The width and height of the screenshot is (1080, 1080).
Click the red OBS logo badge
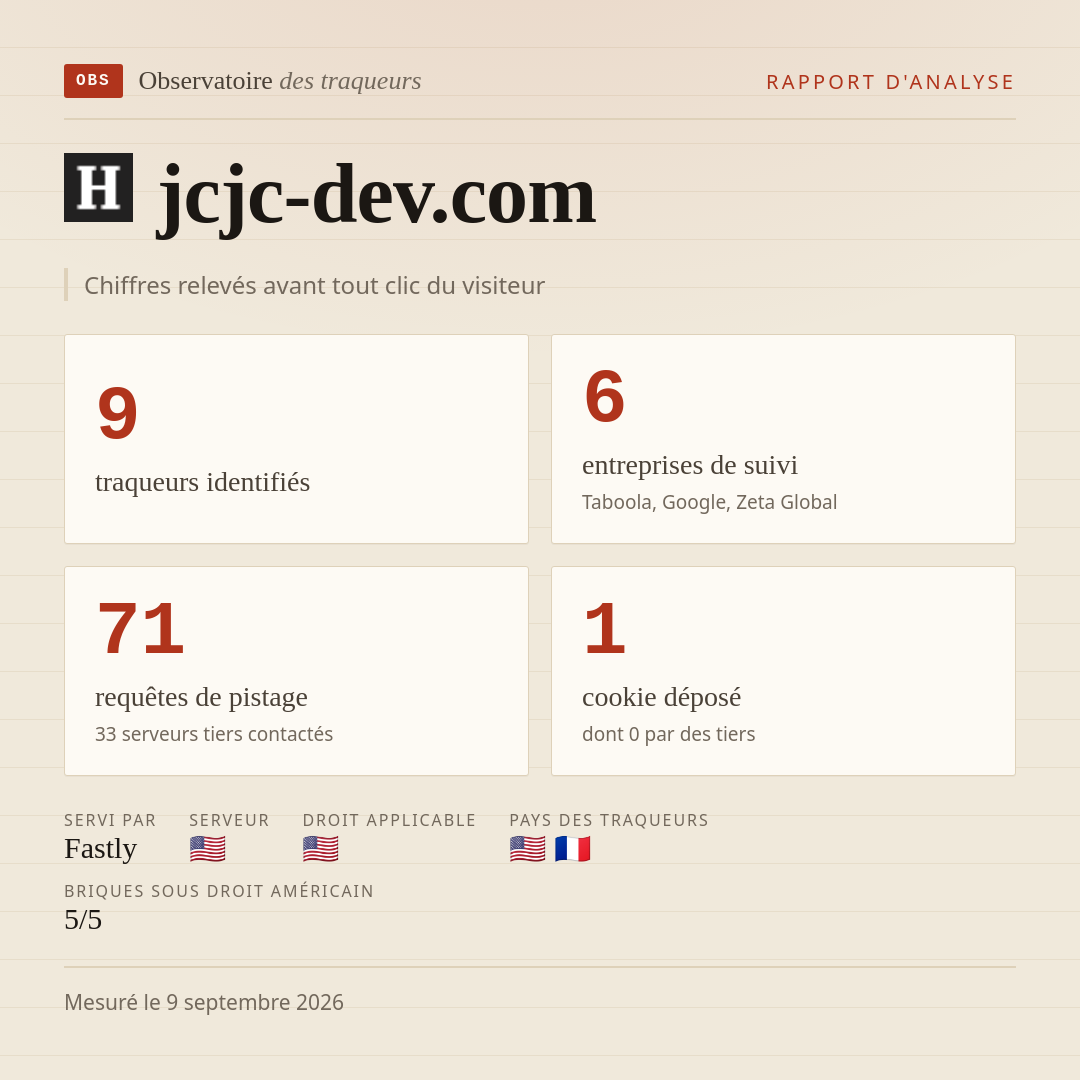[94, 81]
